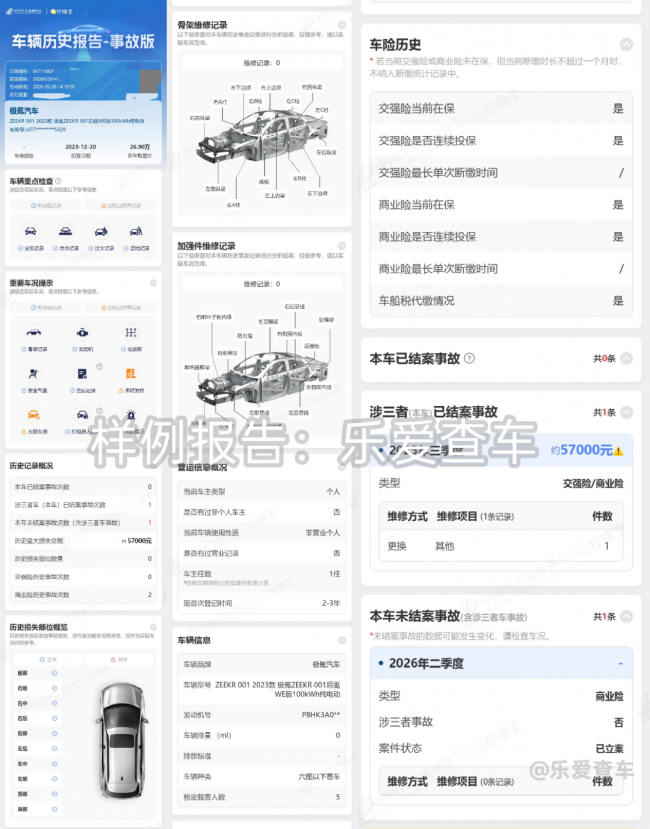This screenshot has width=650, height=829.
Task: Open the 2026年二季度 accident entry
Action: (x=501, y=663)
